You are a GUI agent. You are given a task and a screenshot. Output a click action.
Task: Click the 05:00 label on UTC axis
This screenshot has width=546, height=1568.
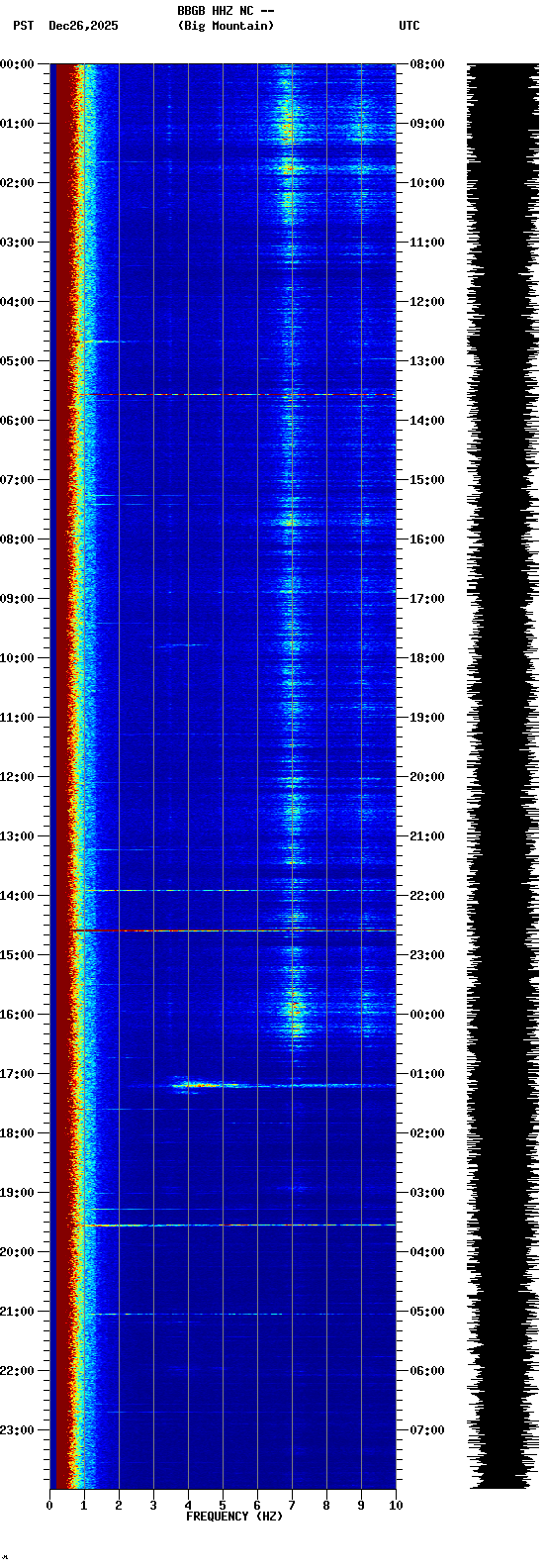pos(426,1312)
